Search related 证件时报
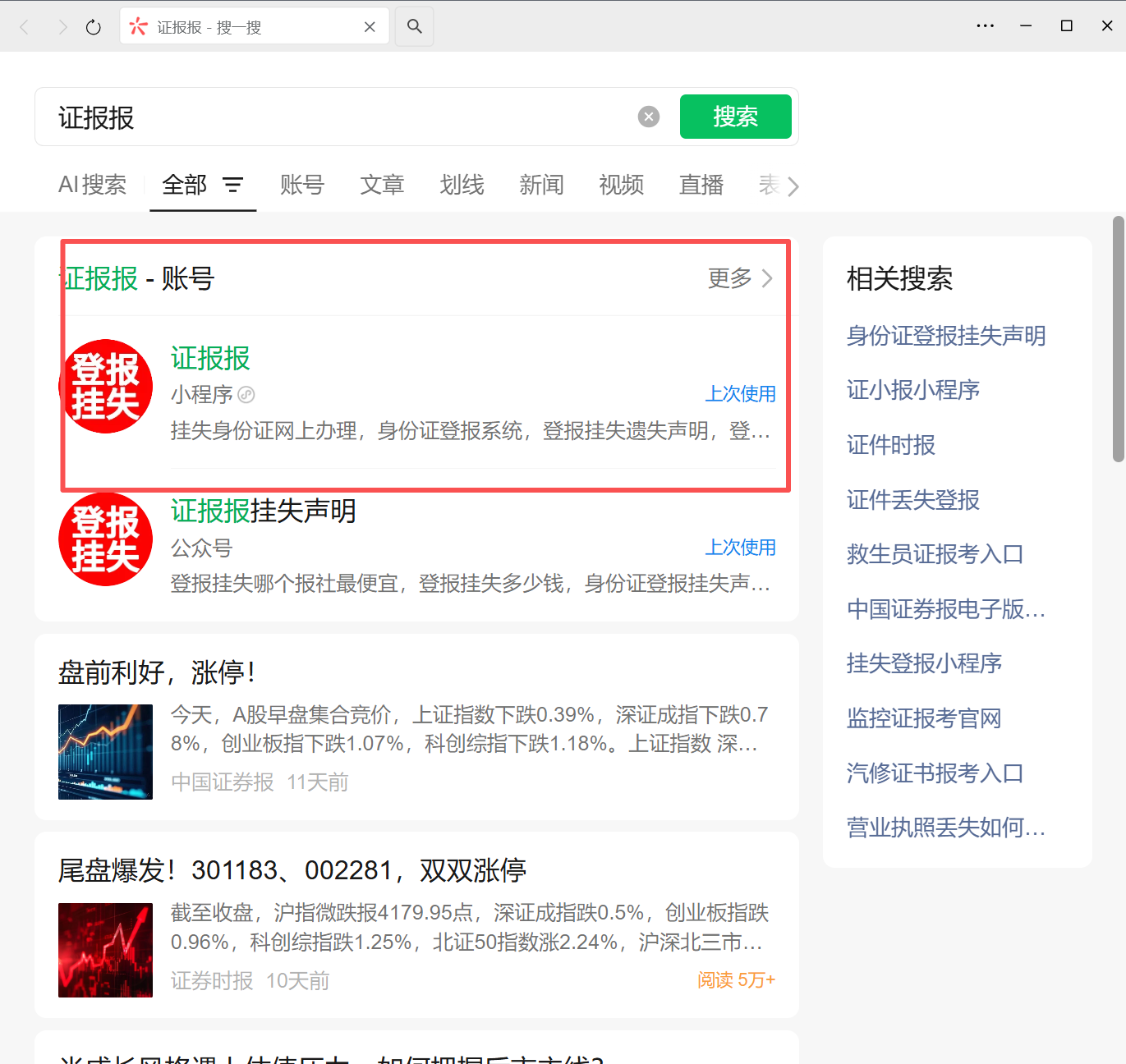1126x1064 pixels. tap(891, 445)
